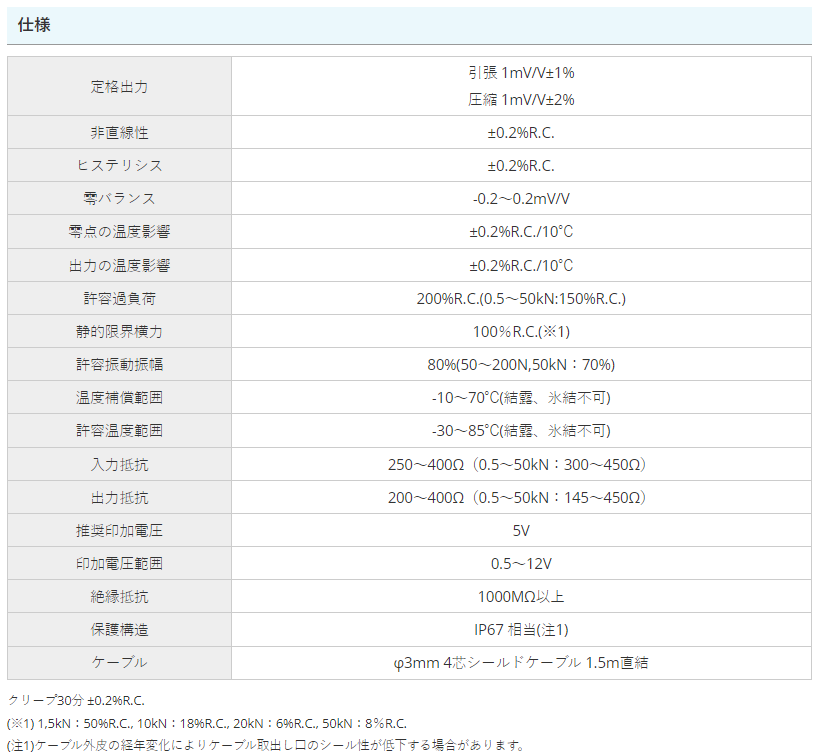817x754 pixels.
Task: Click the 0.5〜12V value
Action: 521,564
